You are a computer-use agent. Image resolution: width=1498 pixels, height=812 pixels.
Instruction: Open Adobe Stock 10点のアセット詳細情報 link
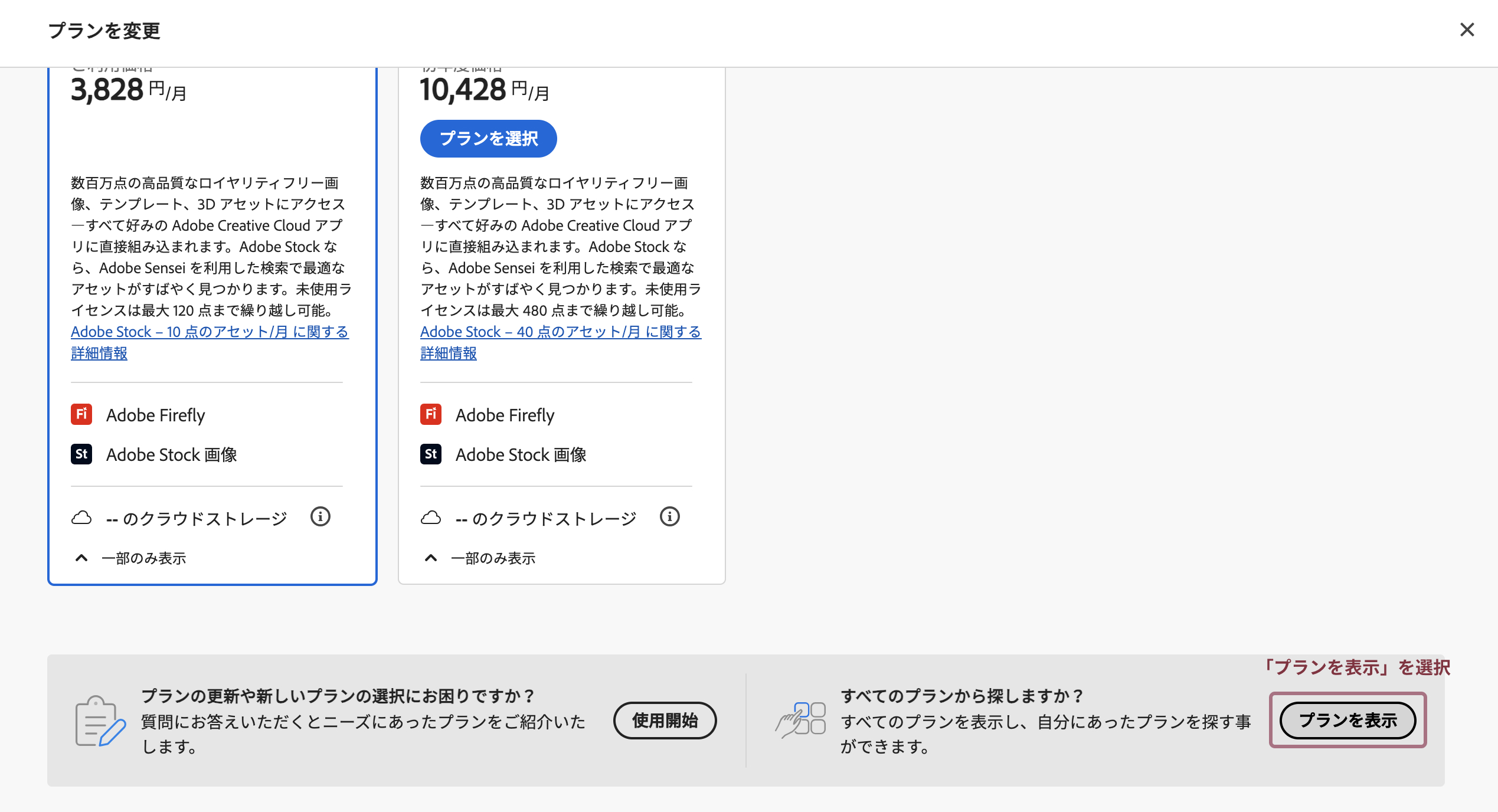tap(210, 342)
